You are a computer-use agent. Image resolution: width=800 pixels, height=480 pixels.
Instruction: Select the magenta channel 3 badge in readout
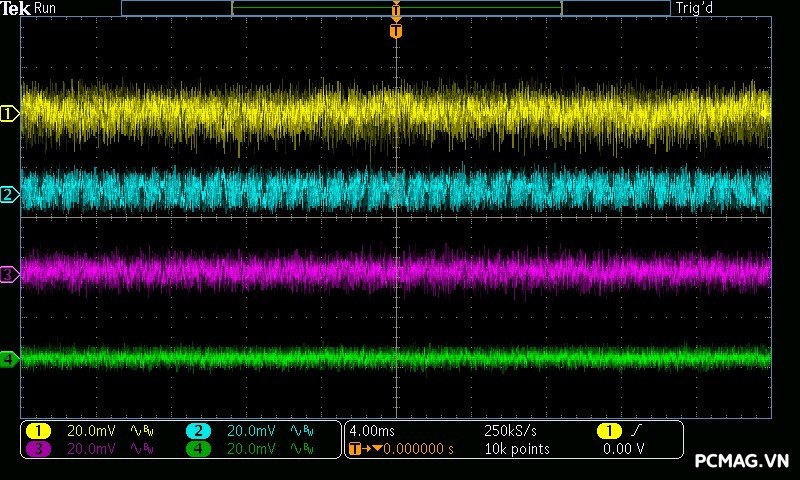click(x=38, y=449)
